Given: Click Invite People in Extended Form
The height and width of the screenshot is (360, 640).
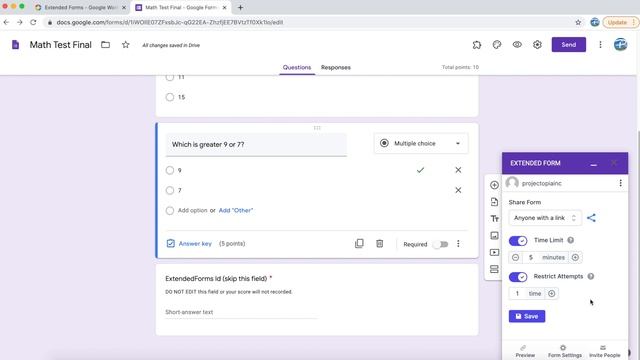Looking at the screenshot, I should pyautogui.click(x=604, y=351).
